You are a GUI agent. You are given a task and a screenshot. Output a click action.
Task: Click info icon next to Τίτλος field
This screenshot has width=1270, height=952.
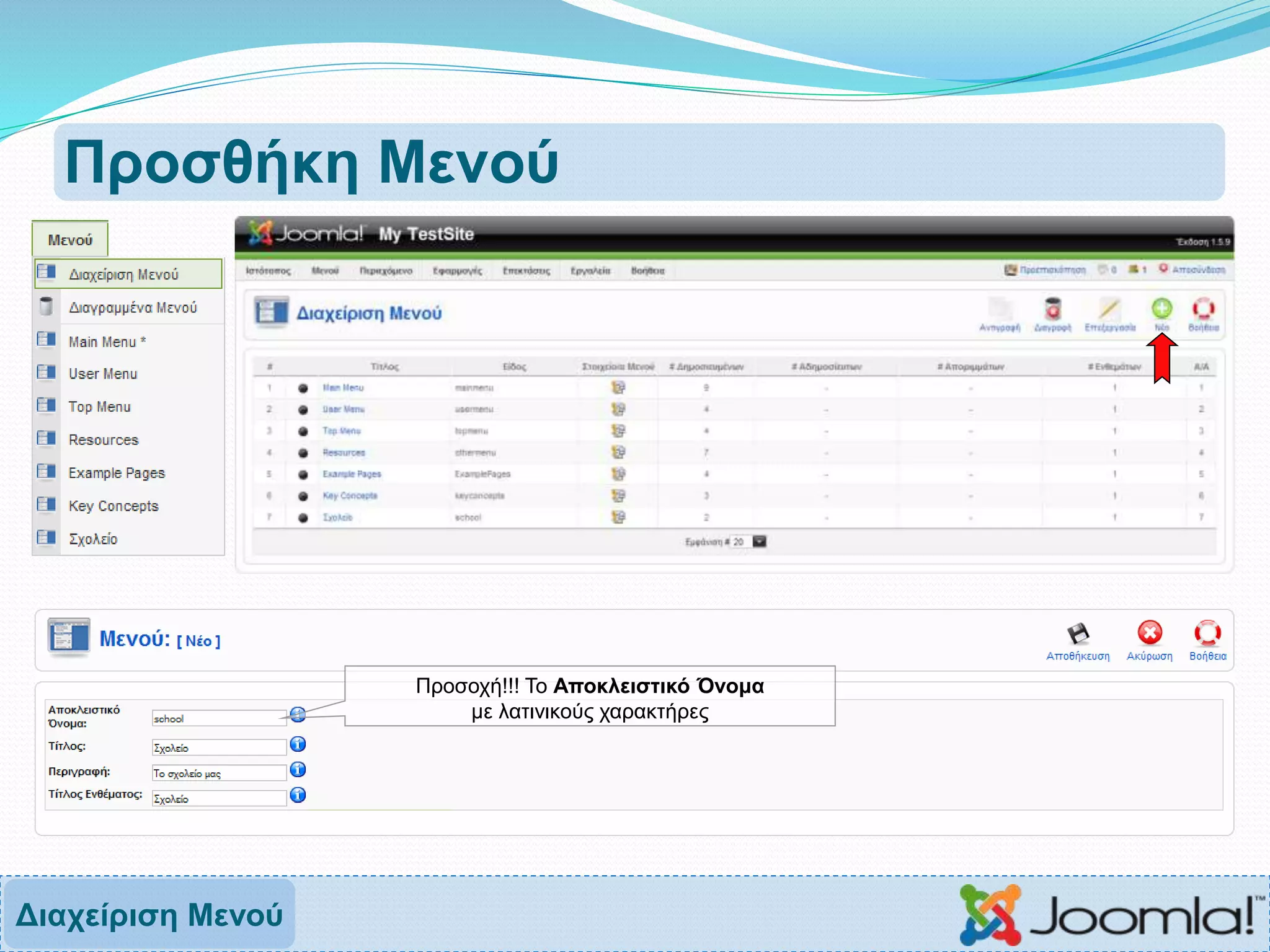(x=298, y=744)
